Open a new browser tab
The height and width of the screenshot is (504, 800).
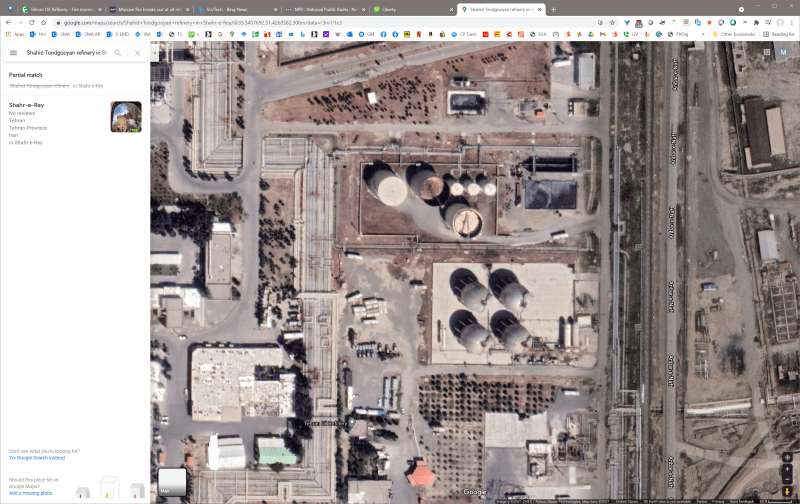553,9
